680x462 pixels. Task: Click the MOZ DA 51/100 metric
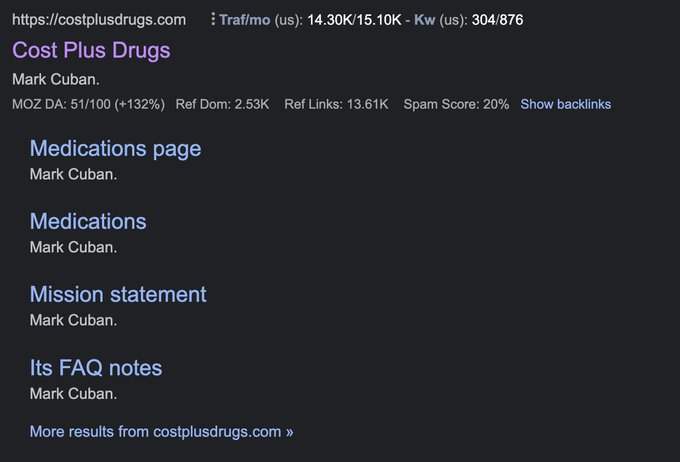click(88, 104)
